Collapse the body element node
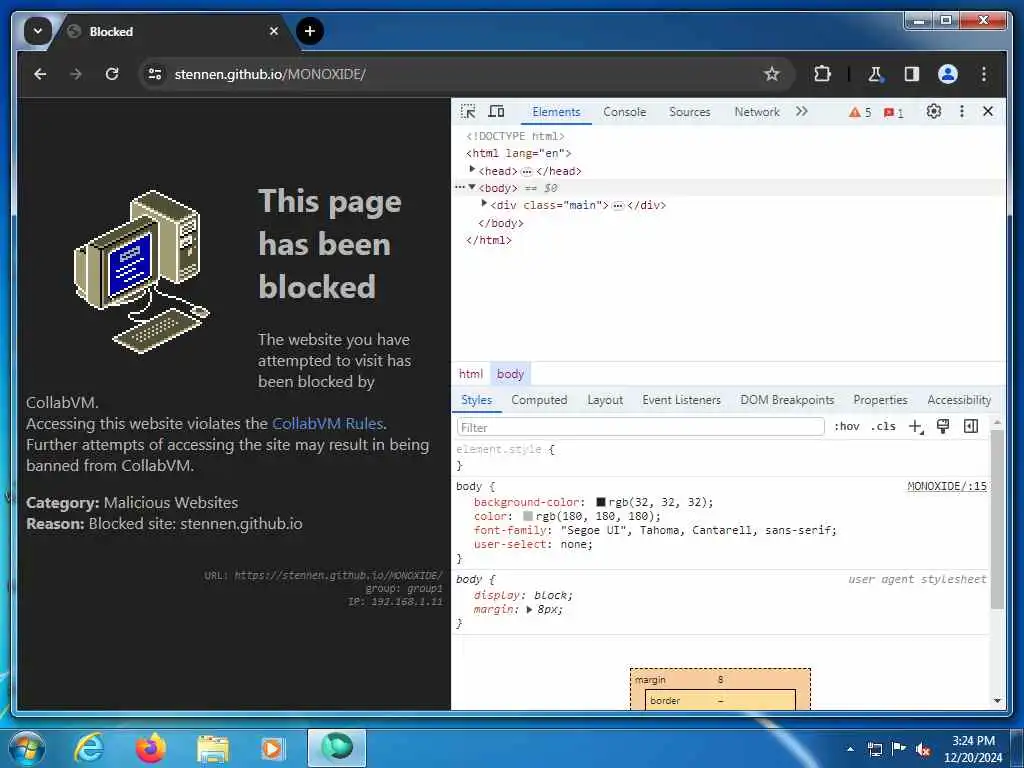The height and width of the screenshot is (768, 1024). (472, 187)
